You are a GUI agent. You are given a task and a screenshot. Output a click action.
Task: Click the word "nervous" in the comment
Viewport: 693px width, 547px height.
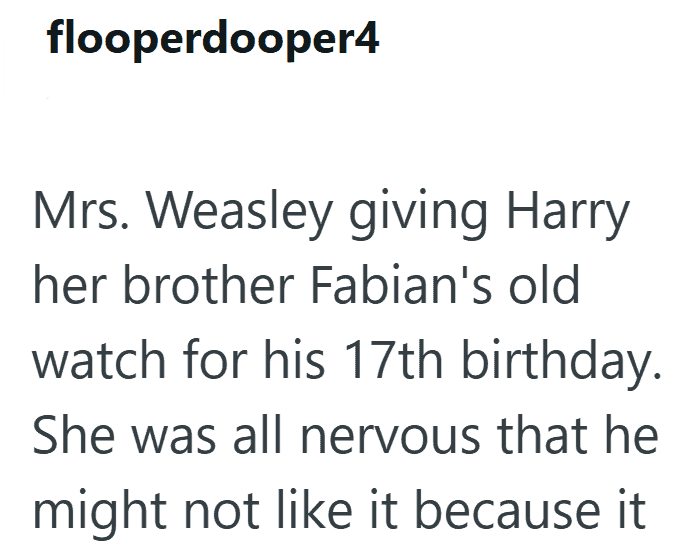coord(390,439)
